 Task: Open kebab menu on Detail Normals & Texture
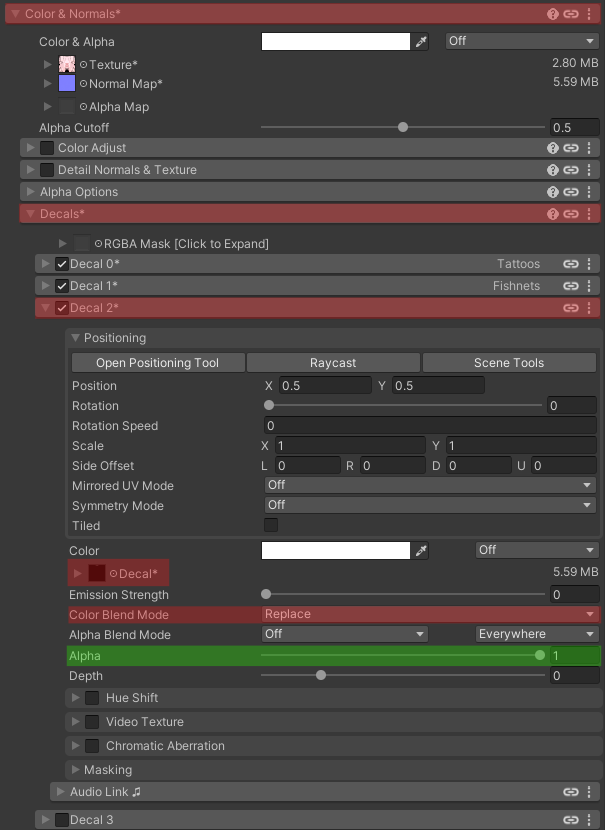[x=589, y=170]
